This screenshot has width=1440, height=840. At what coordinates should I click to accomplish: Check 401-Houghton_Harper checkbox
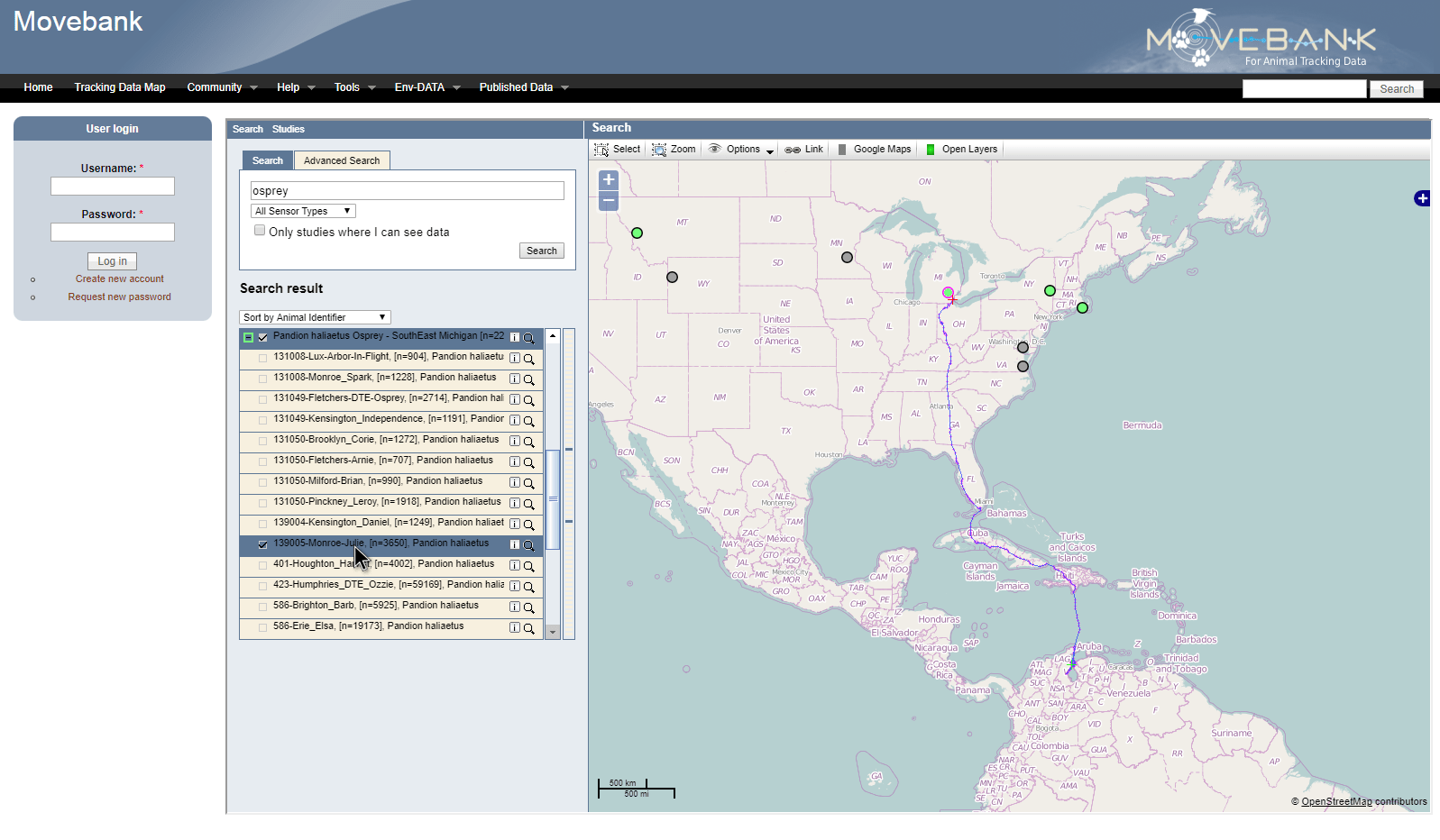point(263,566)
